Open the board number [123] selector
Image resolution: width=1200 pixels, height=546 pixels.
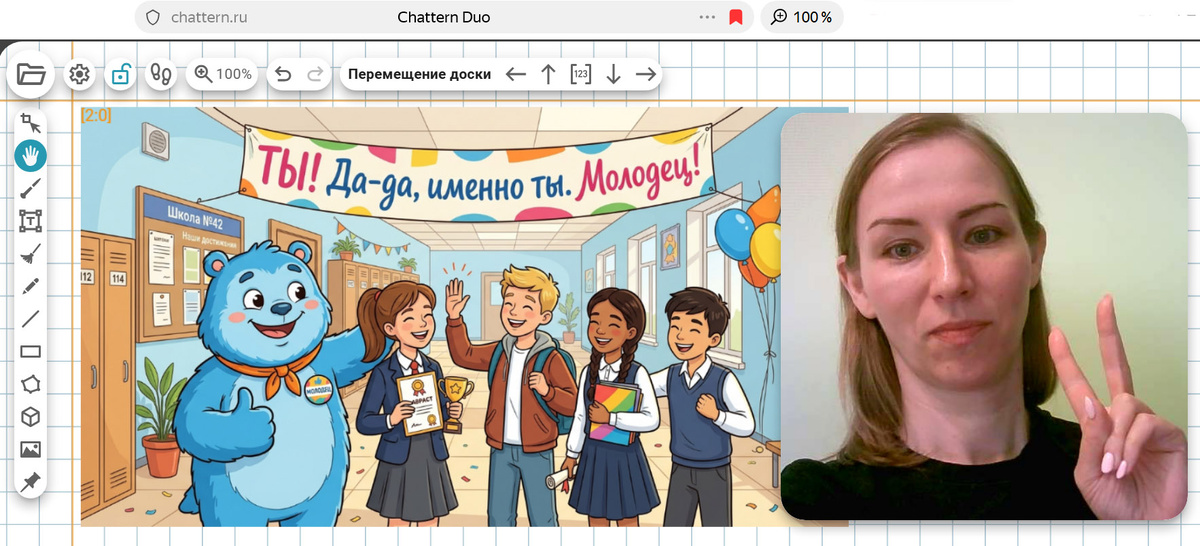click(x=581, y=74)
